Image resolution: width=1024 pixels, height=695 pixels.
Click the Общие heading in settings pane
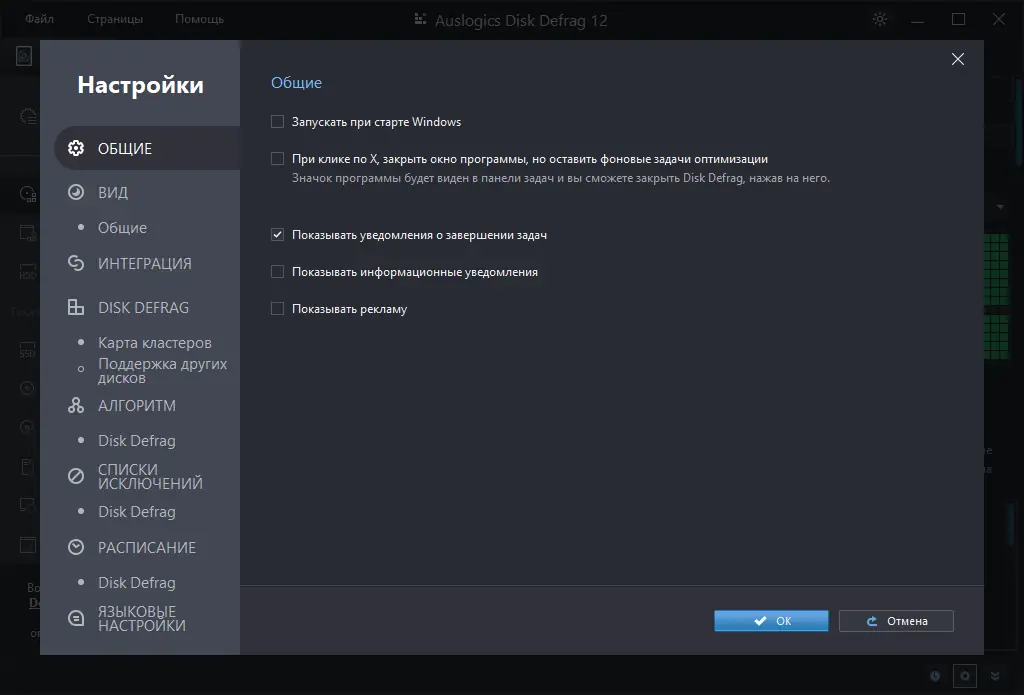[296, 83]
